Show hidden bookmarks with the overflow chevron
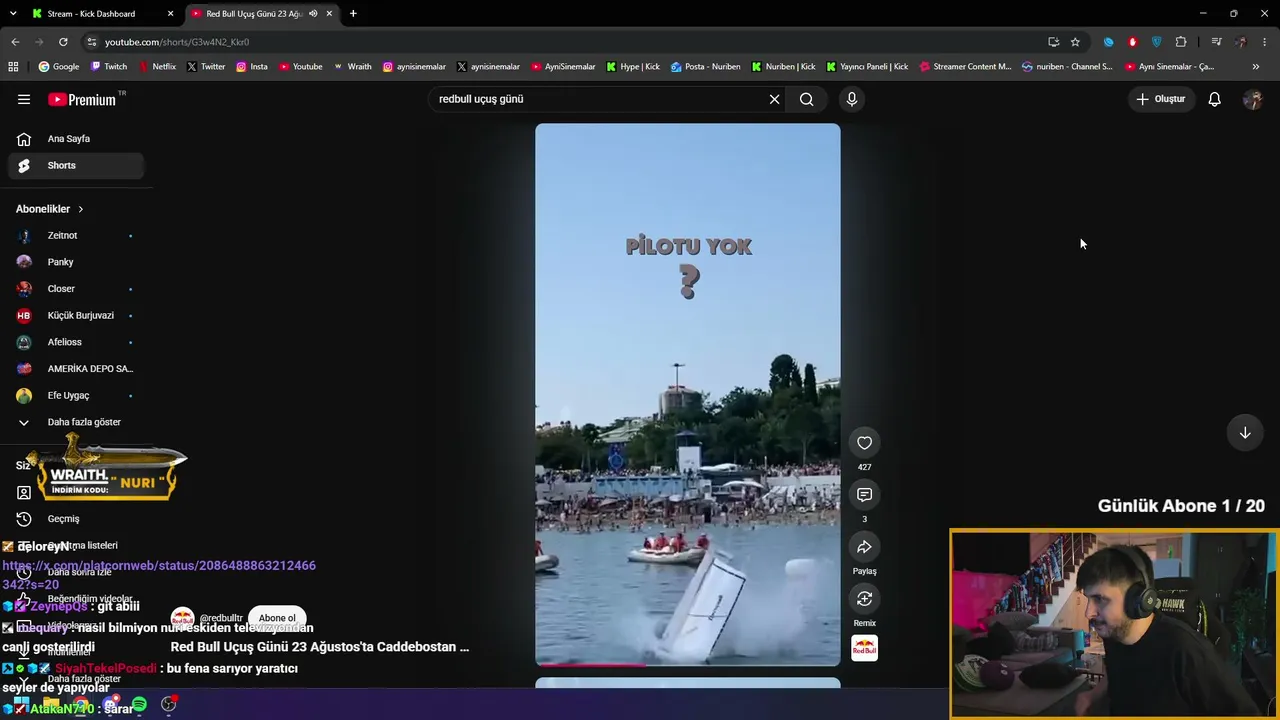The height and width of the screenshot is (720, 1280). [x=1256, y=67]
